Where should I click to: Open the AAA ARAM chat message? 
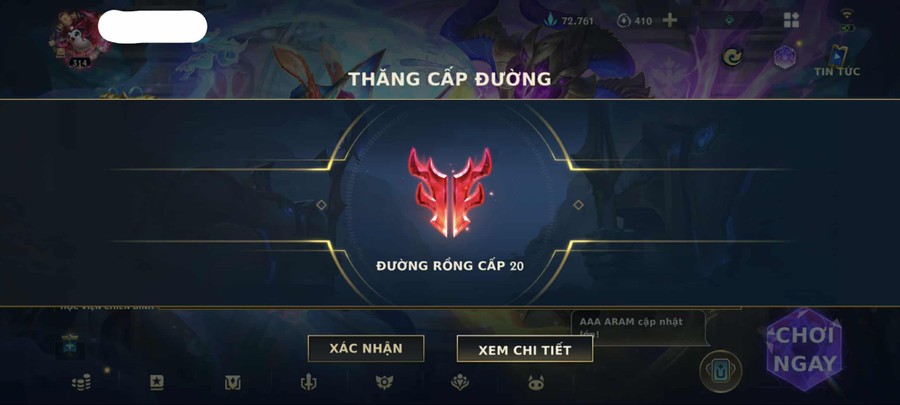point(638,328)
